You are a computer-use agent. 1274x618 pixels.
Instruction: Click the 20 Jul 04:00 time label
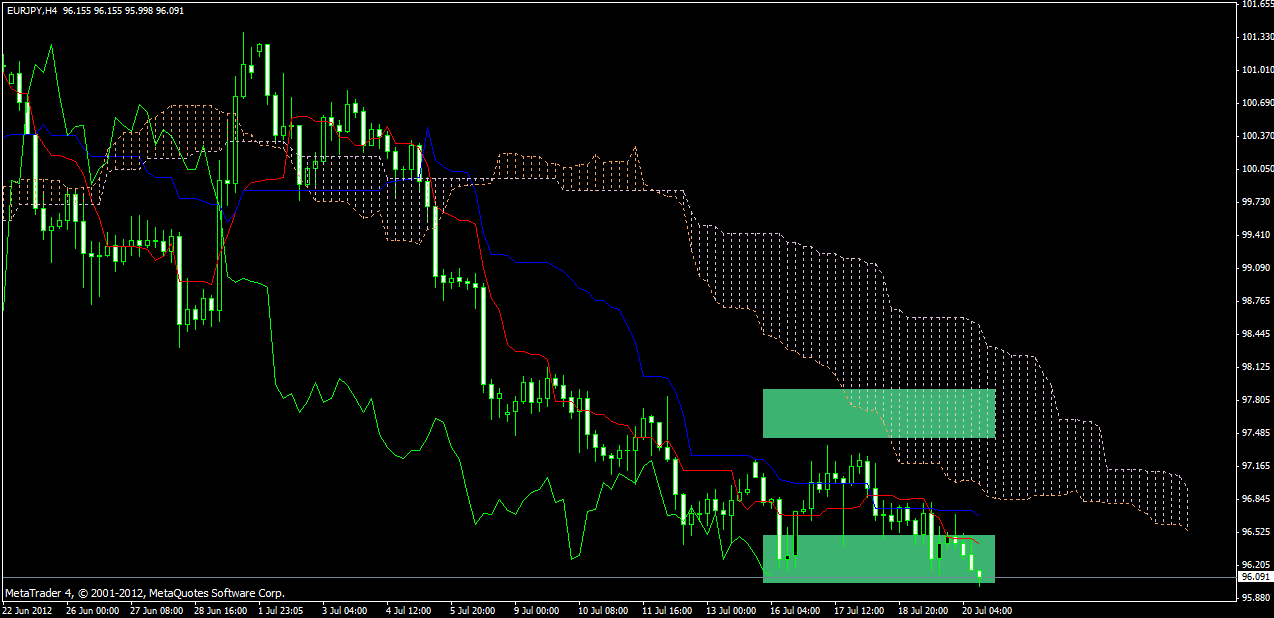pos(985,609)
